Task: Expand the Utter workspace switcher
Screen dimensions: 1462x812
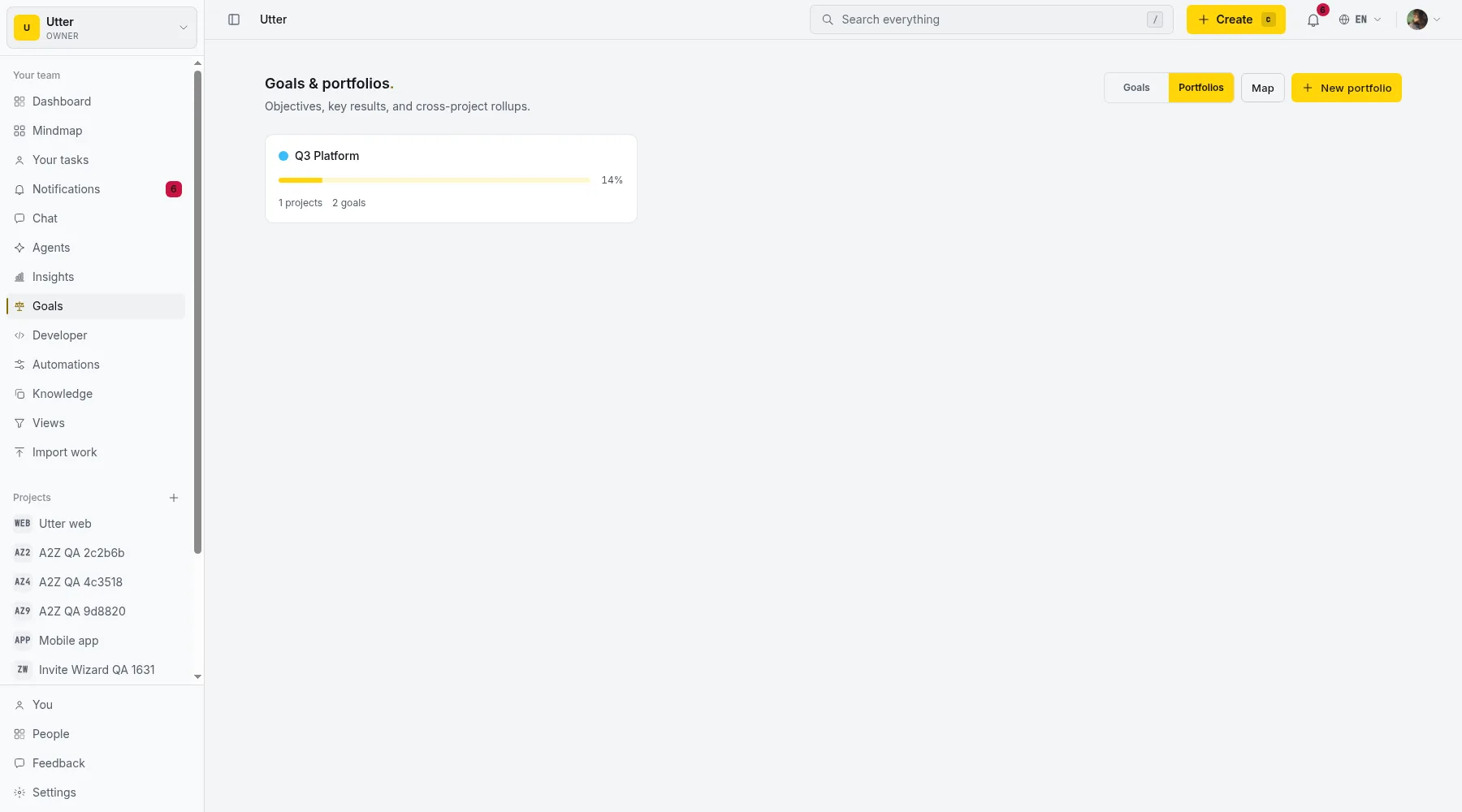Action: click(102, 28)
